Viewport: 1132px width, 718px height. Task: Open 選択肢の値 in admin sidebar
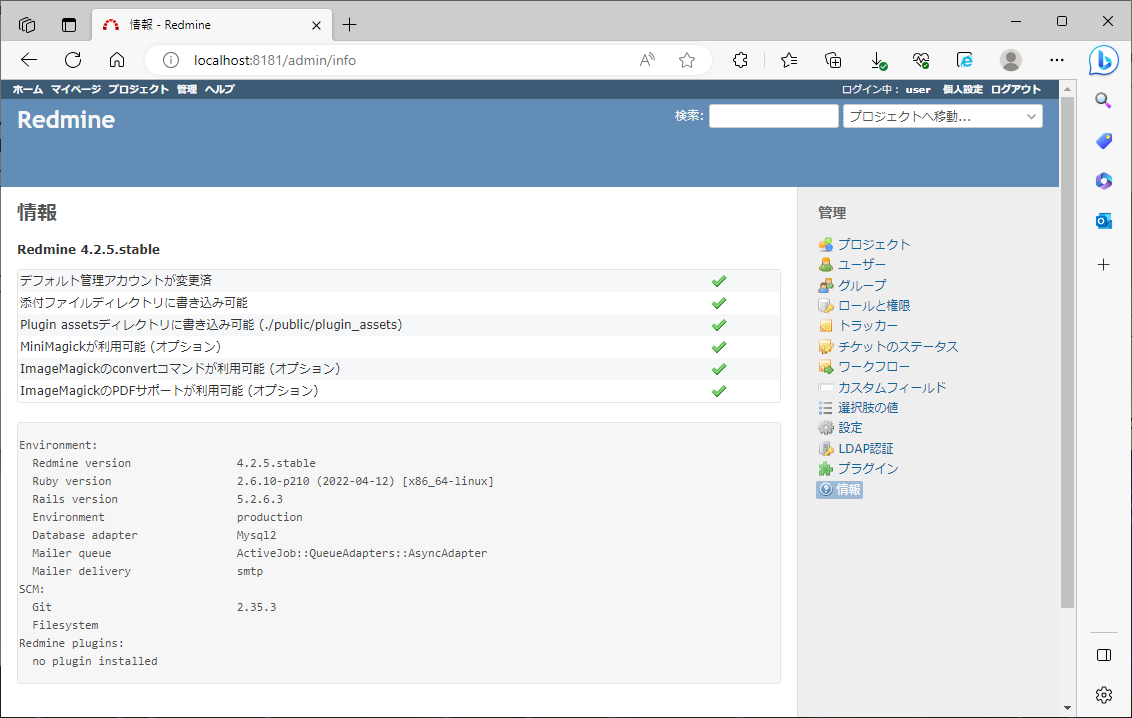868,408
